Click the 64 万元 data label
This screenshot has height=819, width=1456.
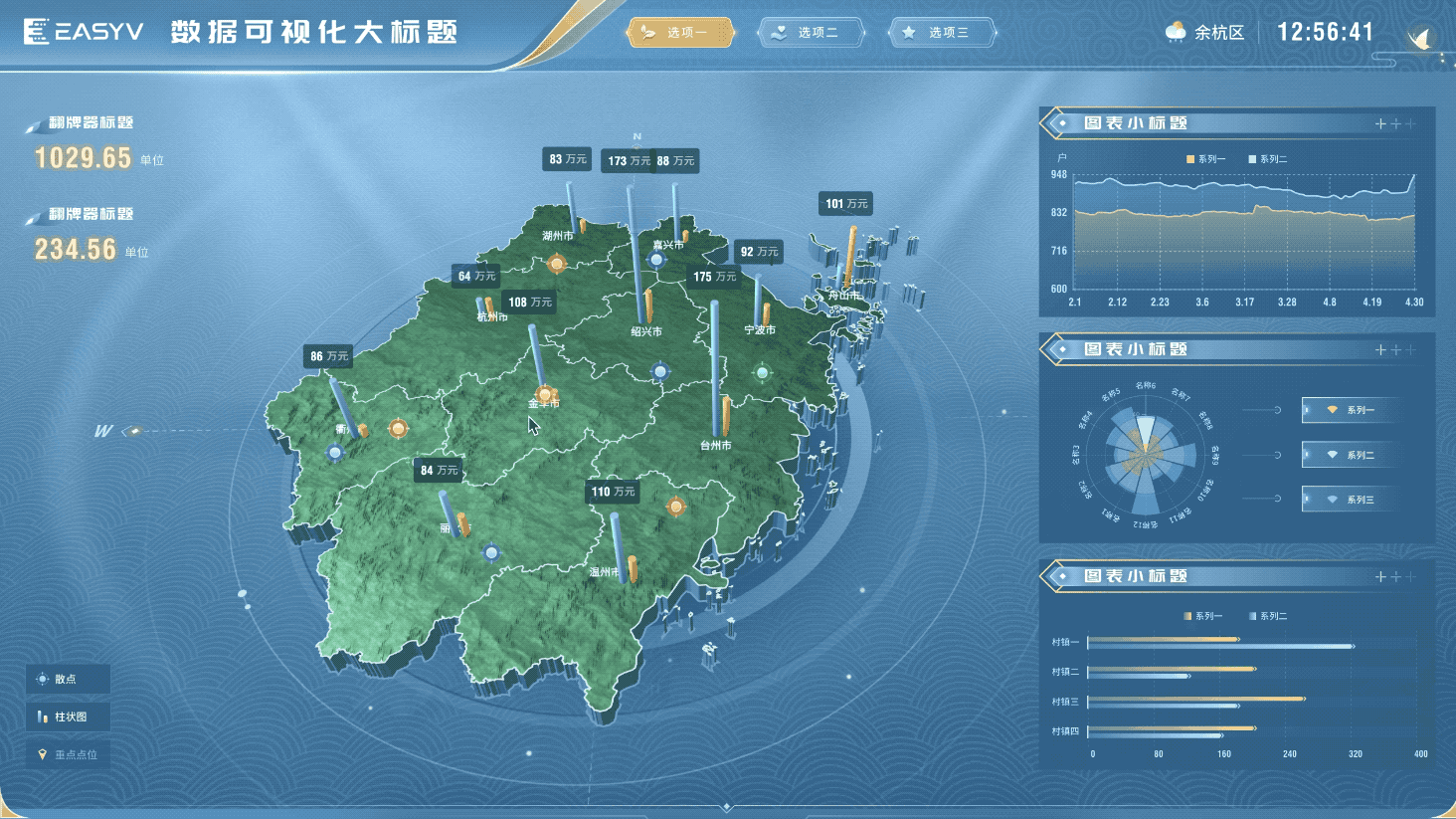click(x=476, y=276)
